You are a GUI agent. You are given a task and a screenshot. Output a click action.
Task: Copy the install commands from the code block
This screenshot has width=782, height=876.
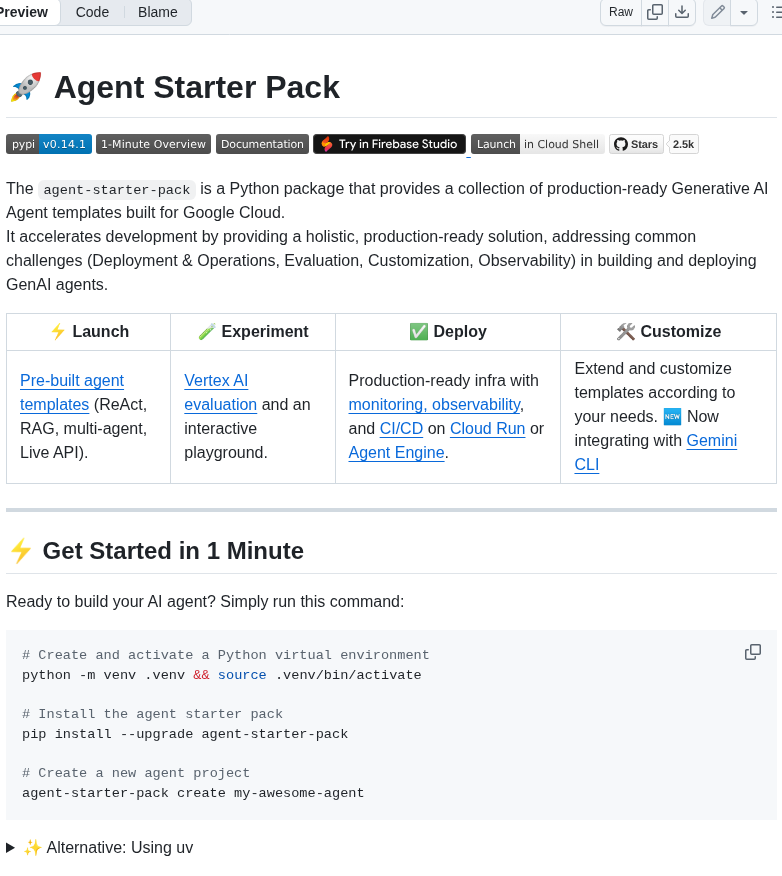pos(752,651)
